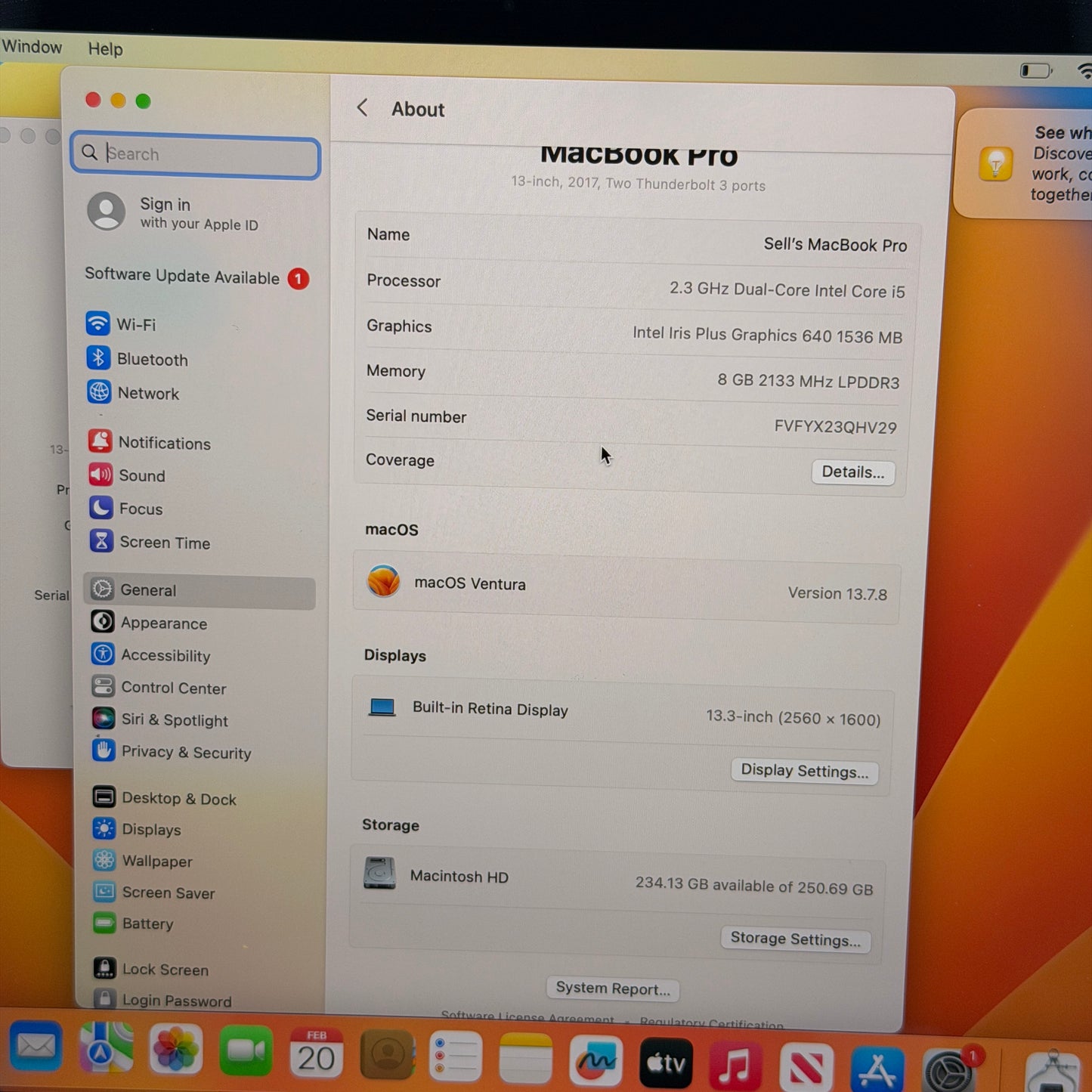Open Storage Settings
This screenshot has width=1092, height=1092.
pos(795,939)
